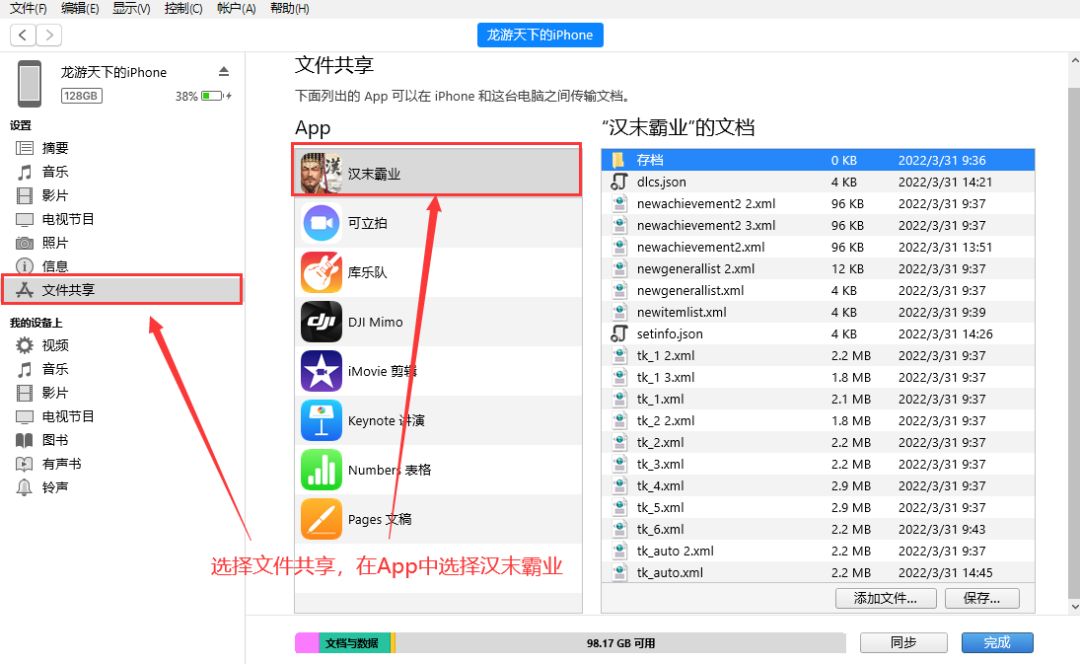1080x664 pixels.
Task: Select tk_auto.xml file
Action: point(818,572)
